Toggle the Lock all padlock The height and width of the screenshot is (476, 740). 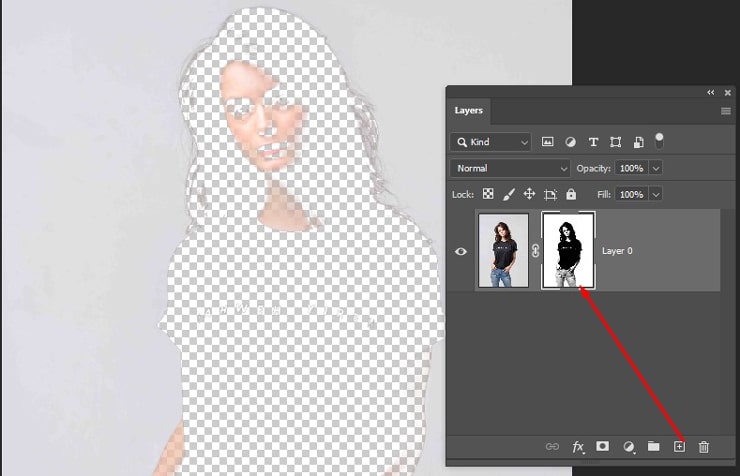tap(571, 194)
